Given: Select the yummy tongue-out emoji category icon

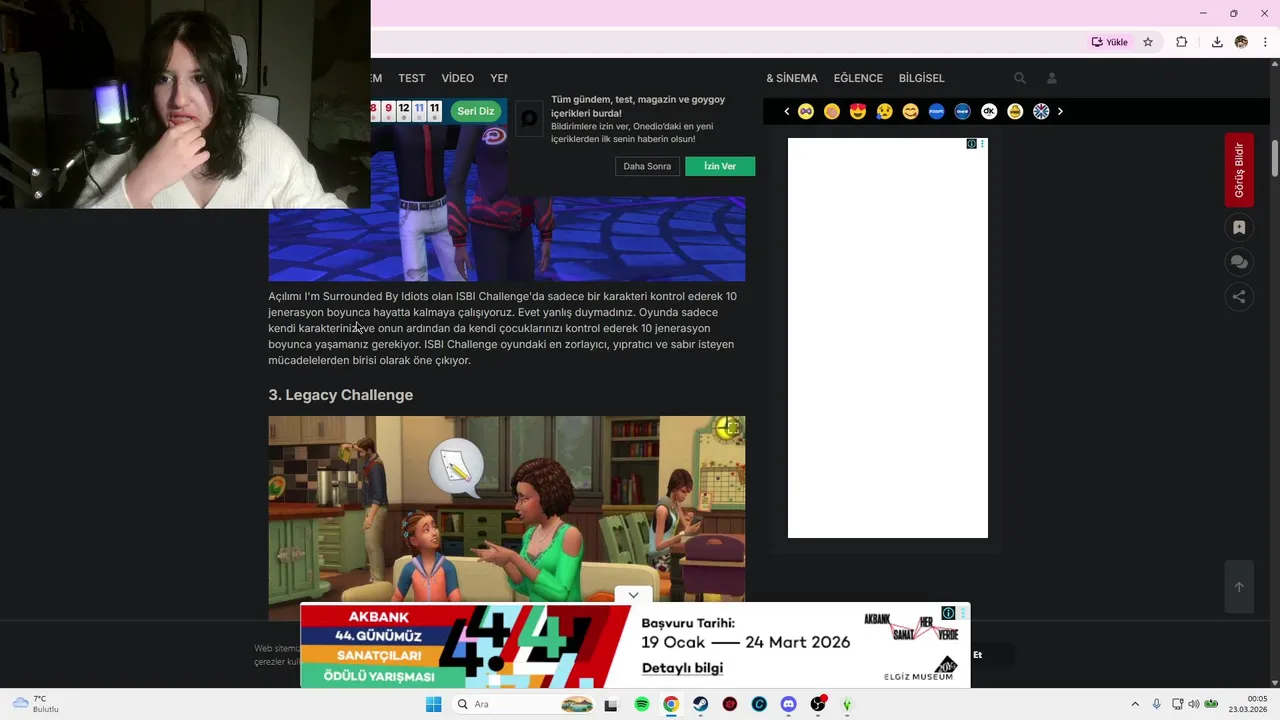Looking at the screenshot, I should click(x=910, y=111).
